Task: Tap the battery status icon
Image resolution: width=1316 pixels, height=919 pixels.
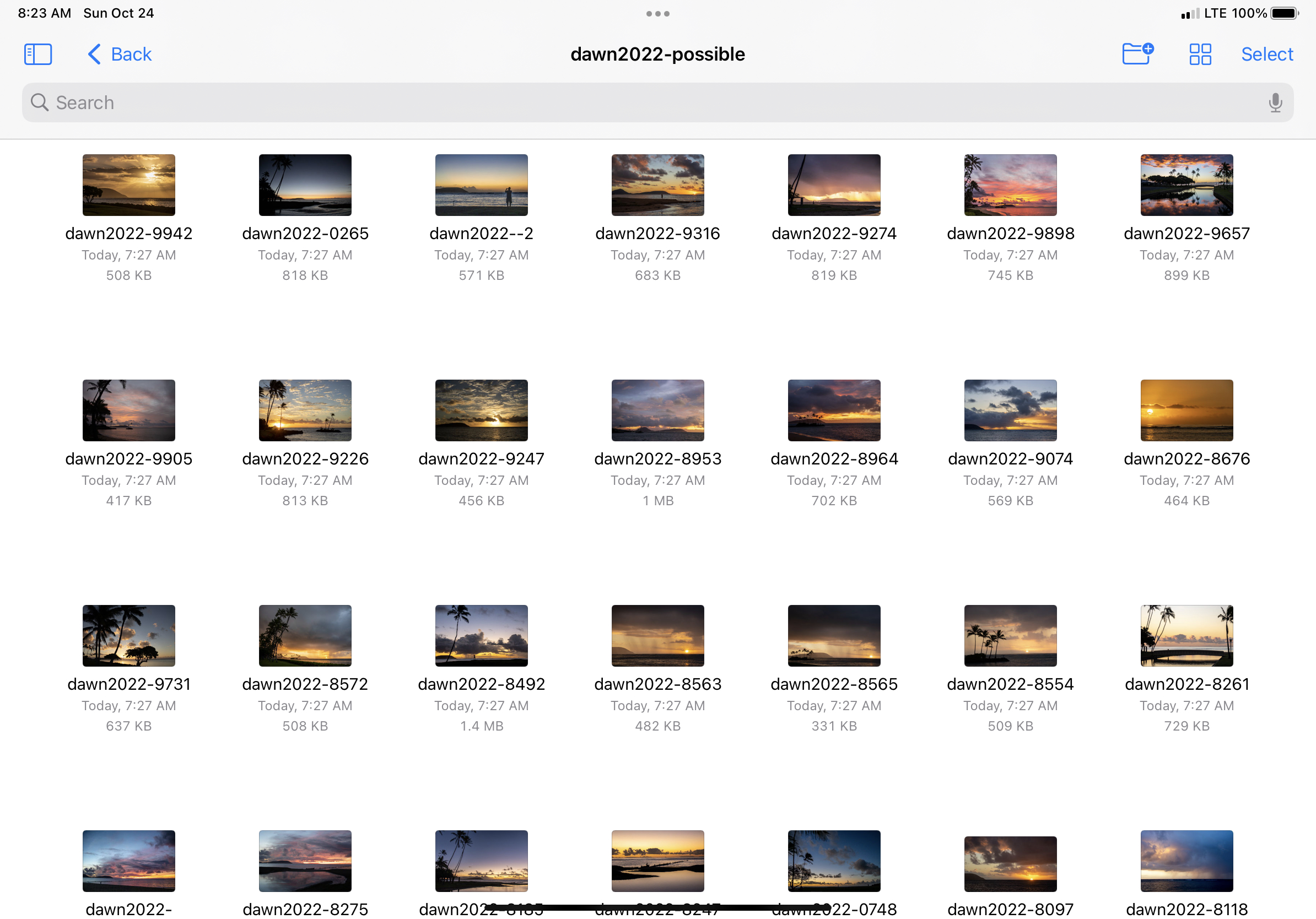Action: point(1283,13)
